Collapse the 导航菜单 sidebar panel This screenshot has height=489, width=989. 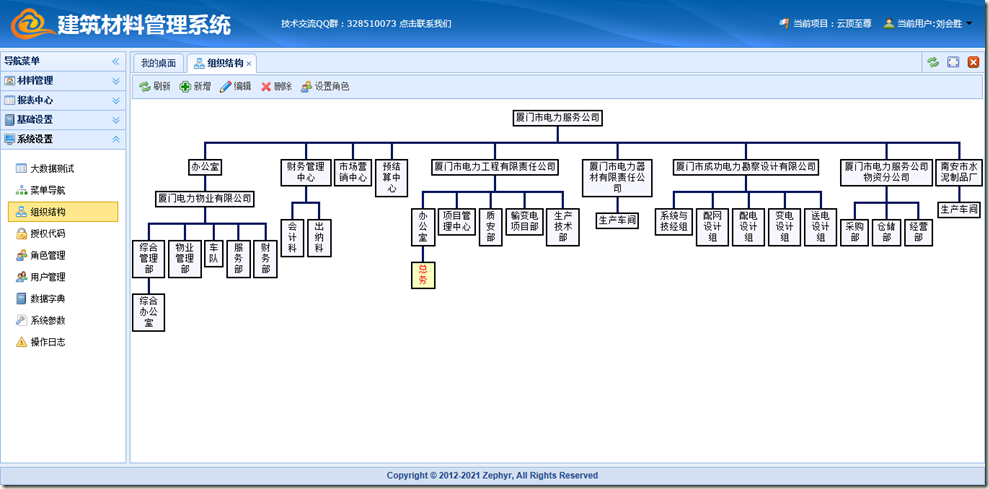tap(115, 61)
